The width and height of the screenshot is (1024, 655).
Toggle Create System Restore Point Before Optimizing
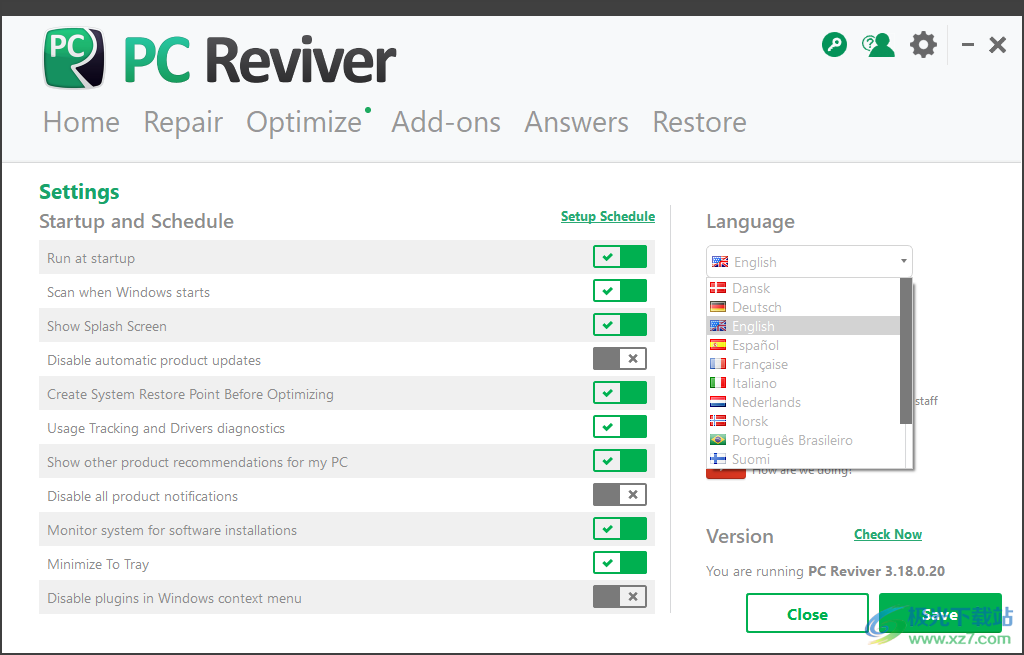click(x=620, y=392)
